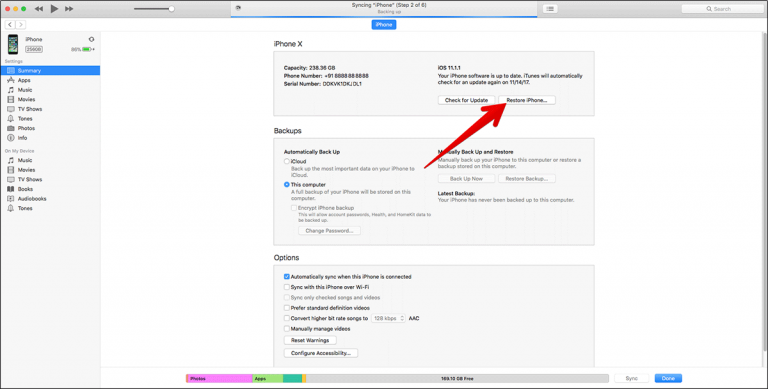Select This computer backup radio button
This screenshot has width=768, height=389.
click(x=287, y=185)
